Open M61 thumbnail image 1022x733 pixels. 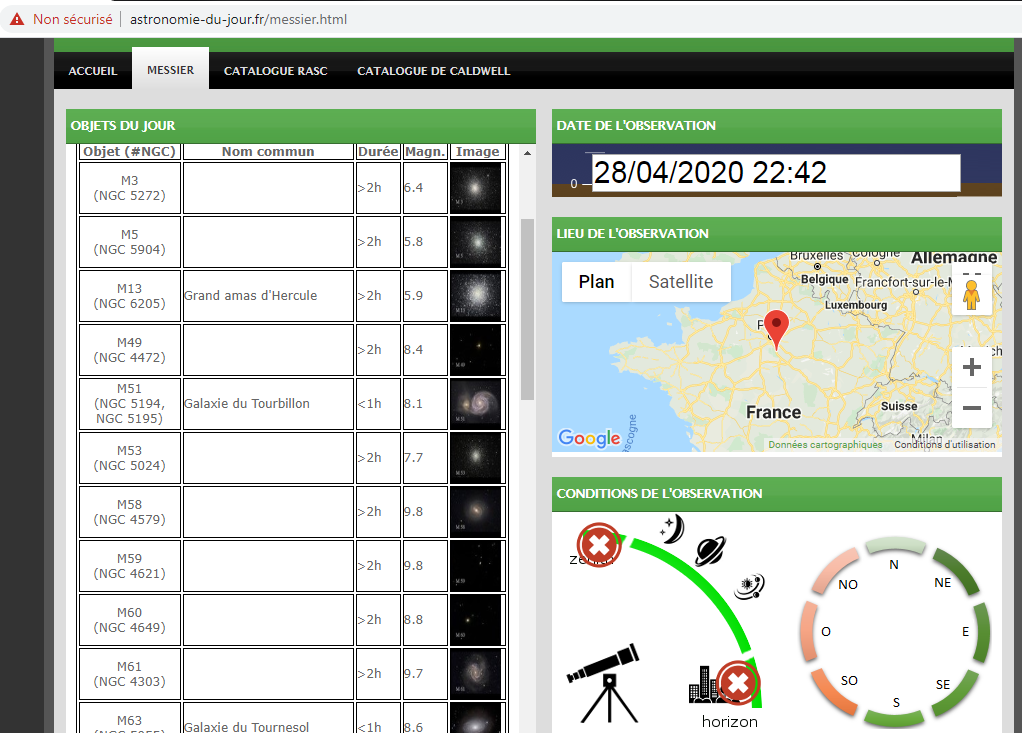[478, 674]
